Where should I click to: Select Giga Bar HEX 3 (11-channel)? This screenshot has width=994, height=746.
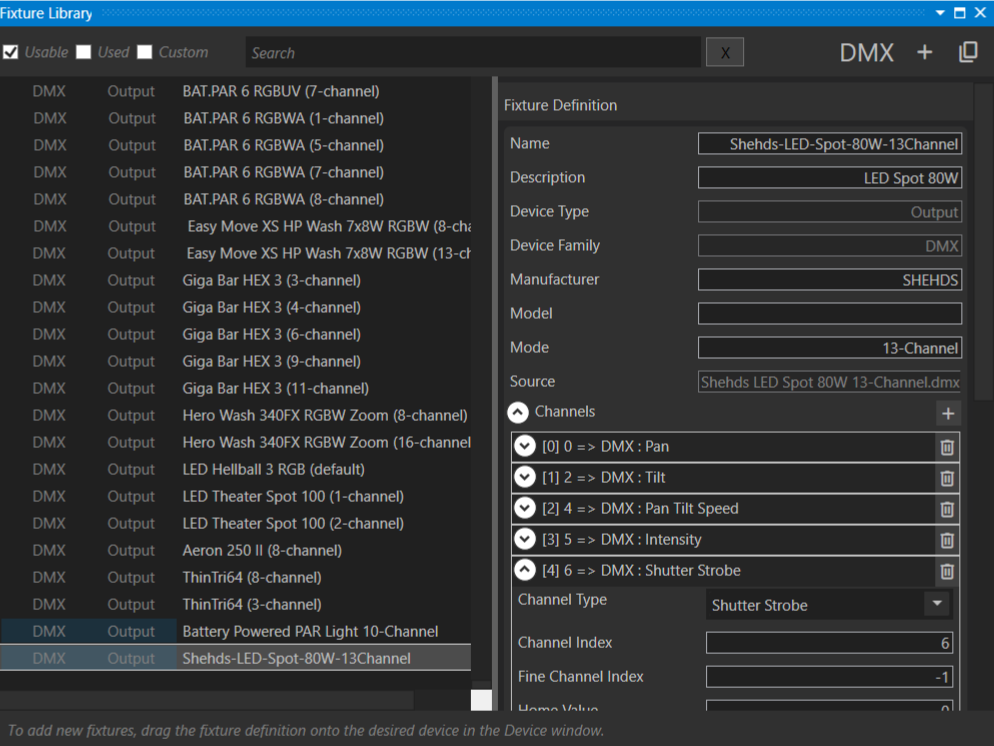click(235, 389)
